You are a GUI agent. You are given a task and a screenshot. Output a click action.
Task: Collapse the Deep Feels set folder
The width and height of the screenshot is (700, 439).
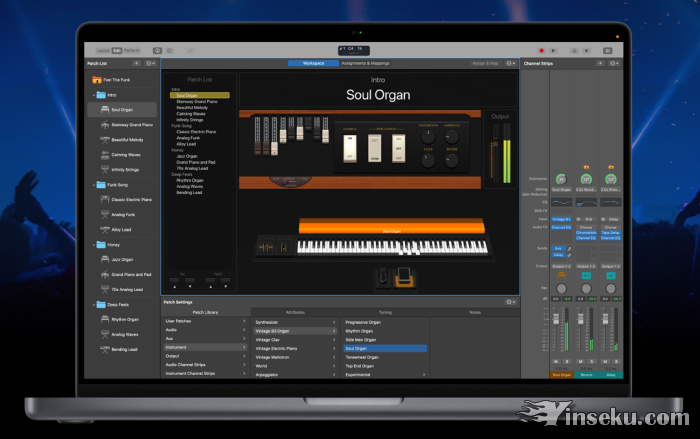point(93,304)
